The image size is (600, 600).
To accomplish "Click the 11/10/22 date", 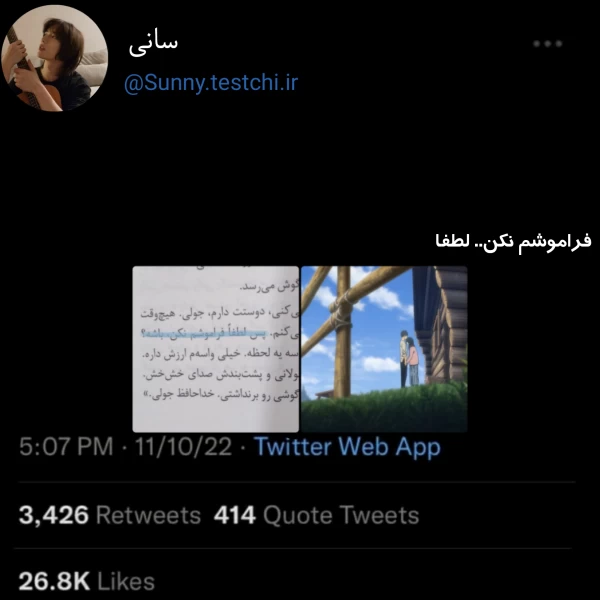I will tap(183, 447).
